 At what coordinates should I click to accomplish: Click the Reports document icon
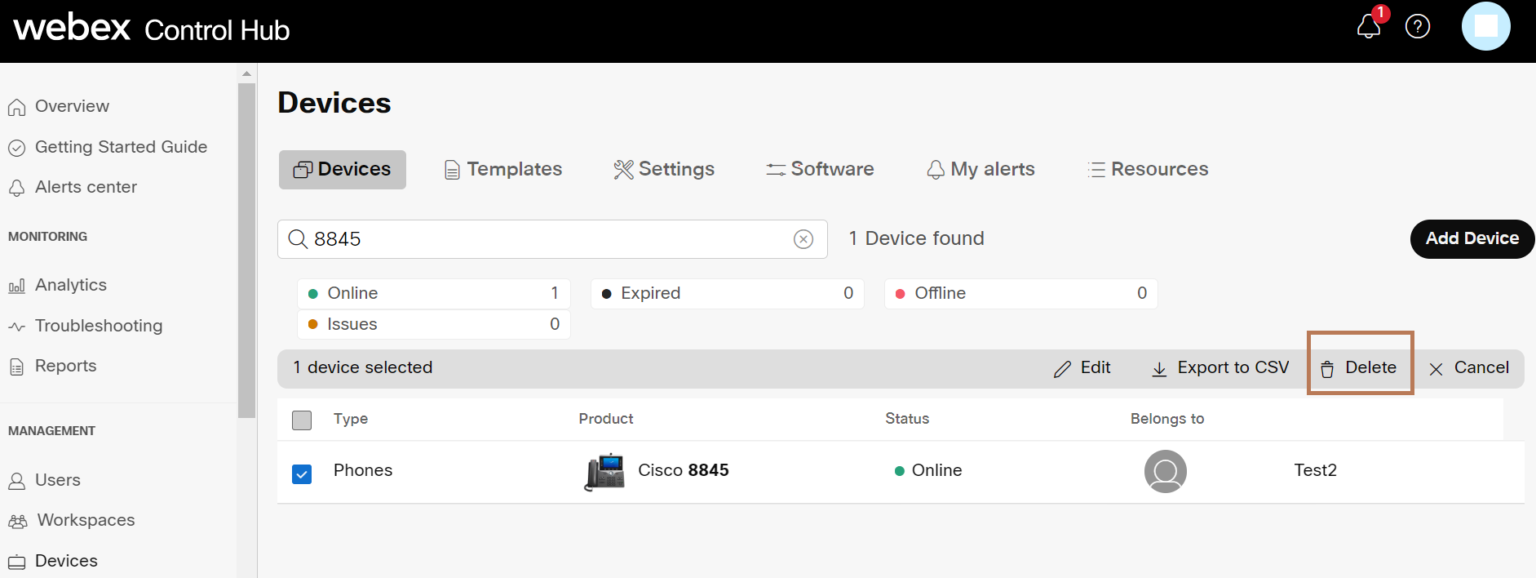pos(17,367)
